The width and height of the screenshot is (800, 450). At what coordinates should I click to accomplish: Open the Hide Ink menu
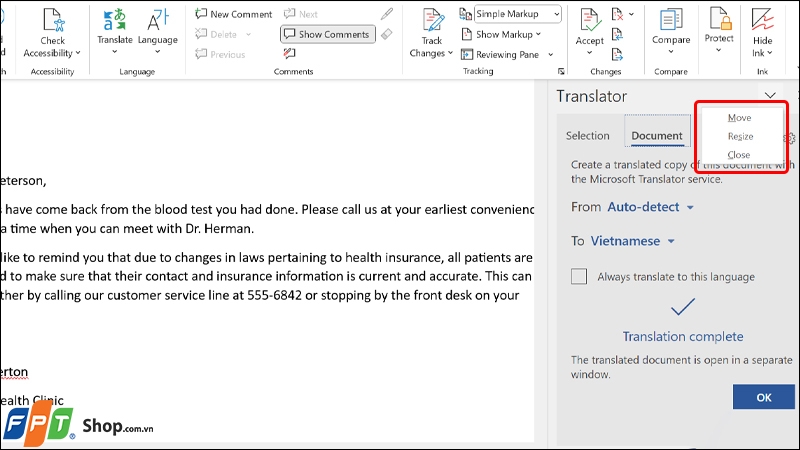762,32
